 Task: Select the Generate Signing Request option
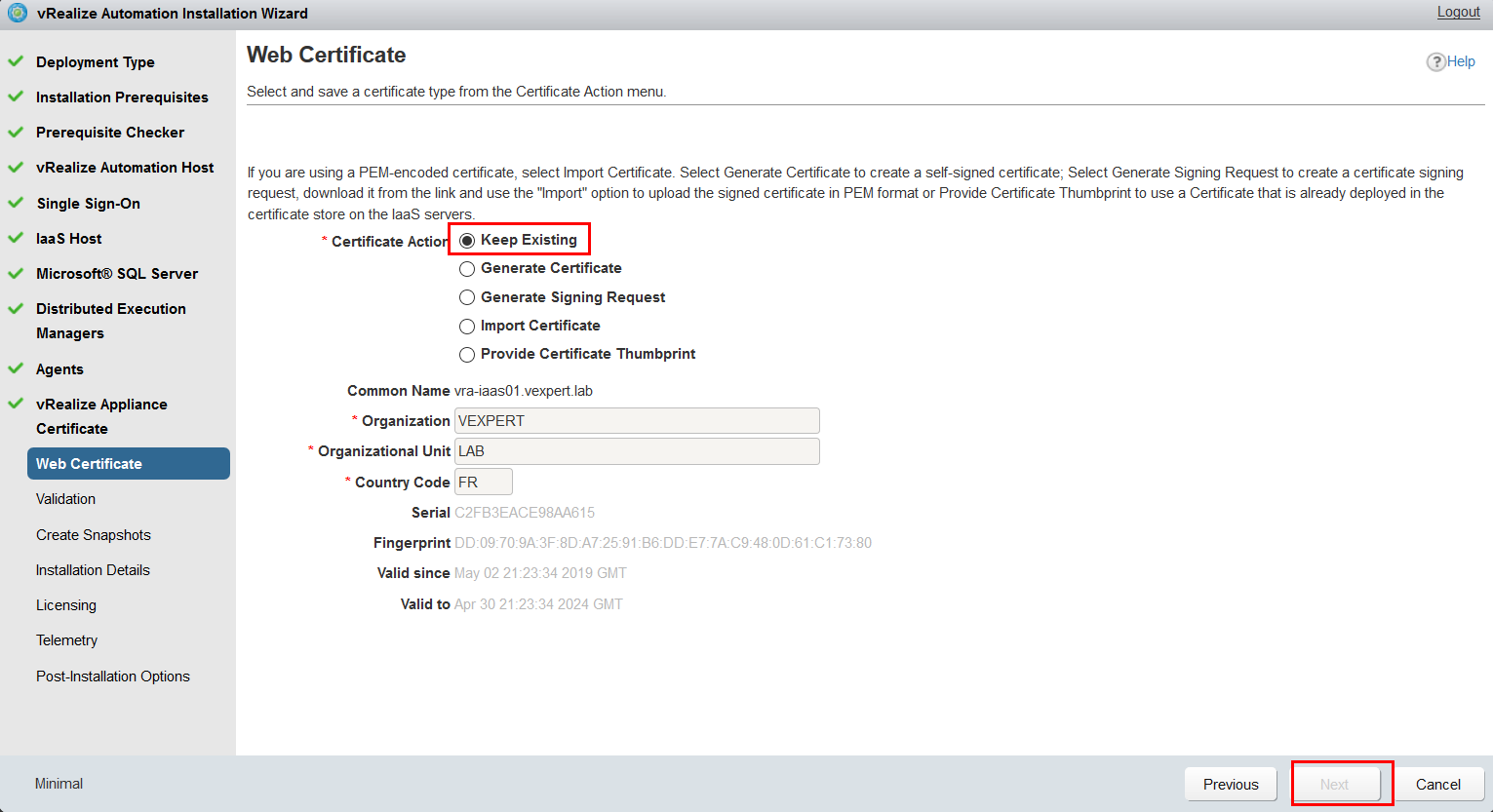[x=467, y=297]
